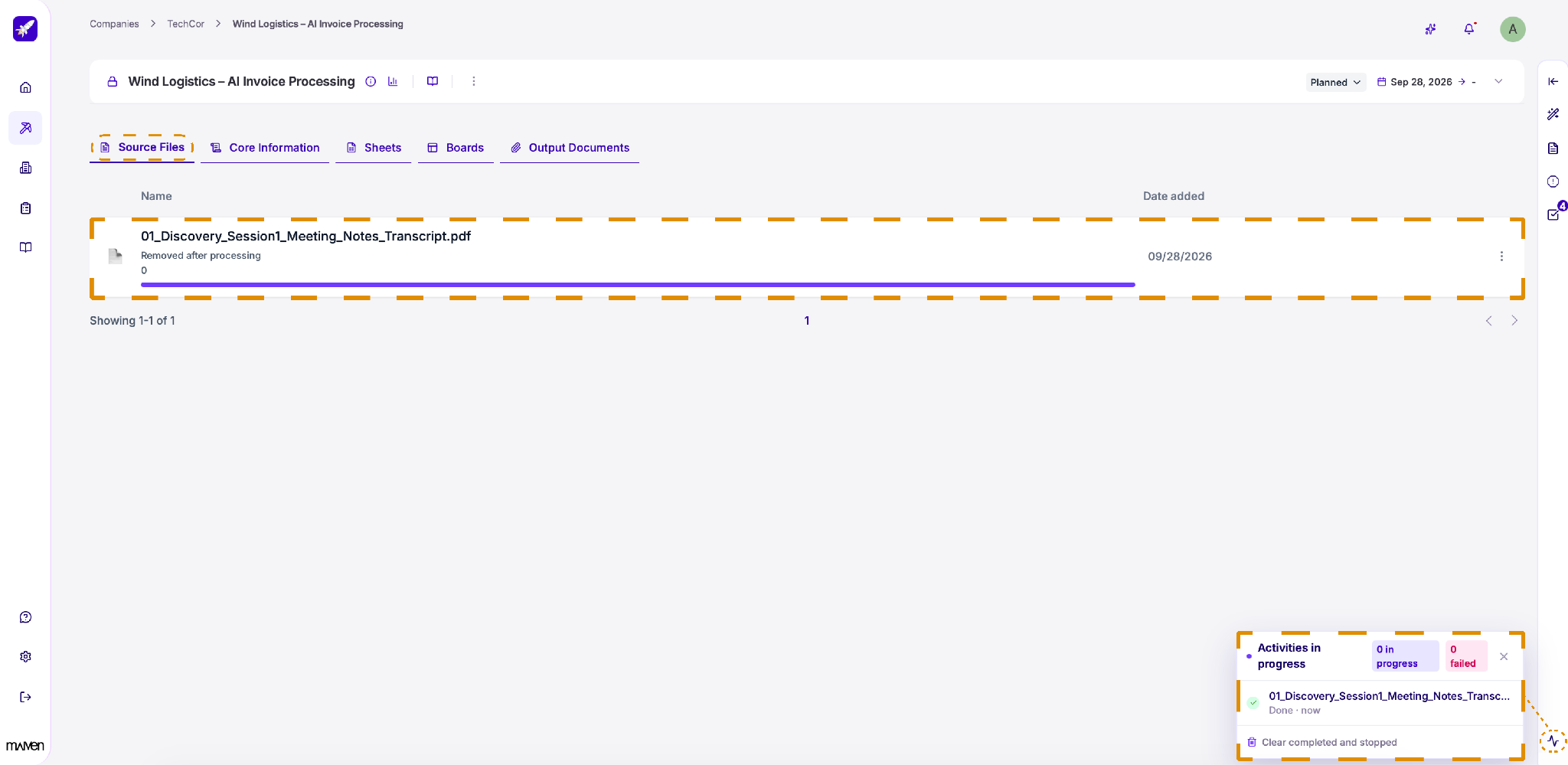Open the rocket app logo
1568x765 pixels.
point(25,29)
